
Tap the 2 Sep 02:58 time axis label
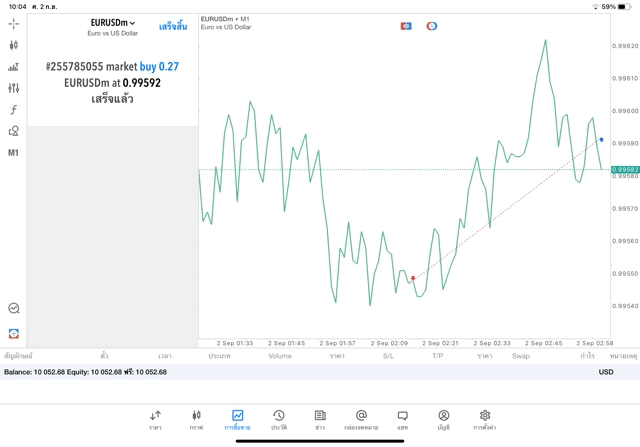[595, 343]
